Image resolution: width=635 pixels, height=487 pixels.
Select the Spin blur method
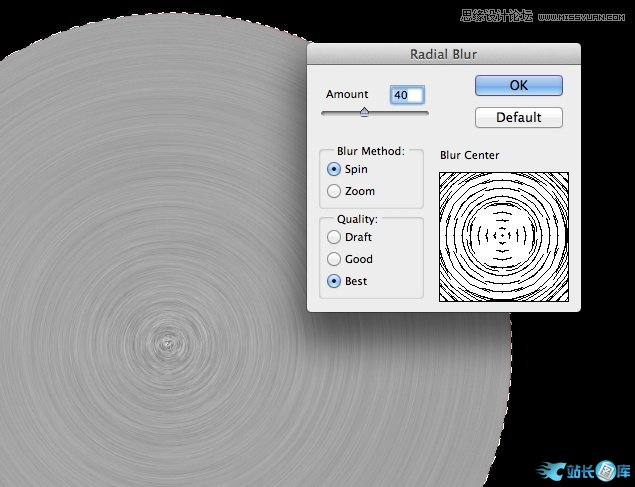point(334,169)
